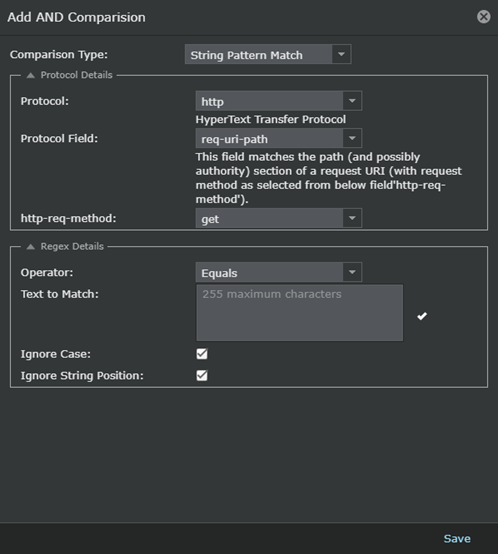Click the 'Regex Details' section title
The image size is (498, 554).
coord(72,246)
